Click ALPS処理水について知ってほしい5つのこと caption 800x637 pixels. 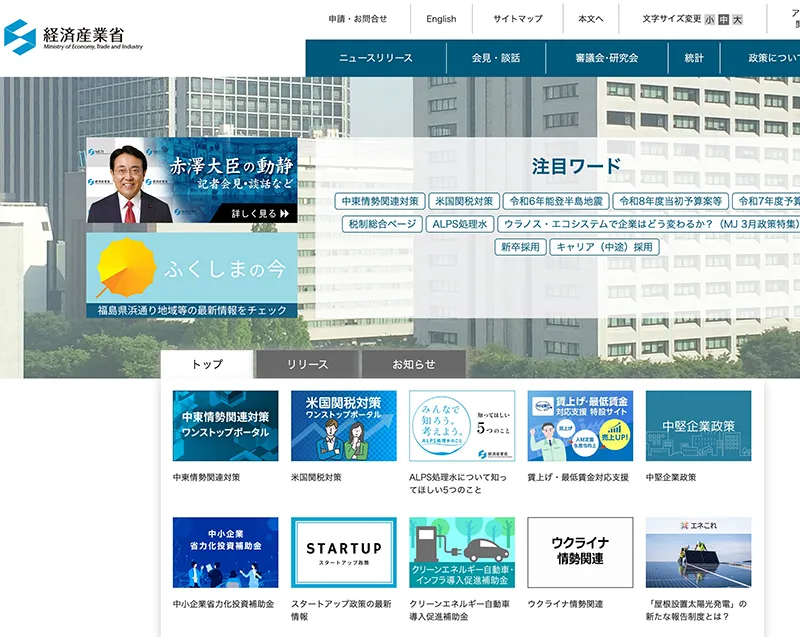click(458, 483)
